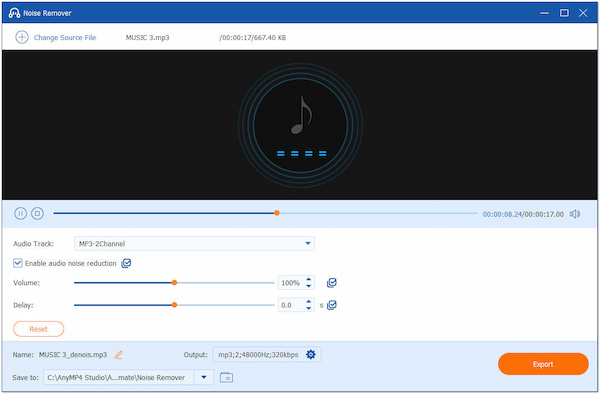This screenshot has height=394, width=600.
Task: Click the playback progress bar handle
Action: pos(277,213)
